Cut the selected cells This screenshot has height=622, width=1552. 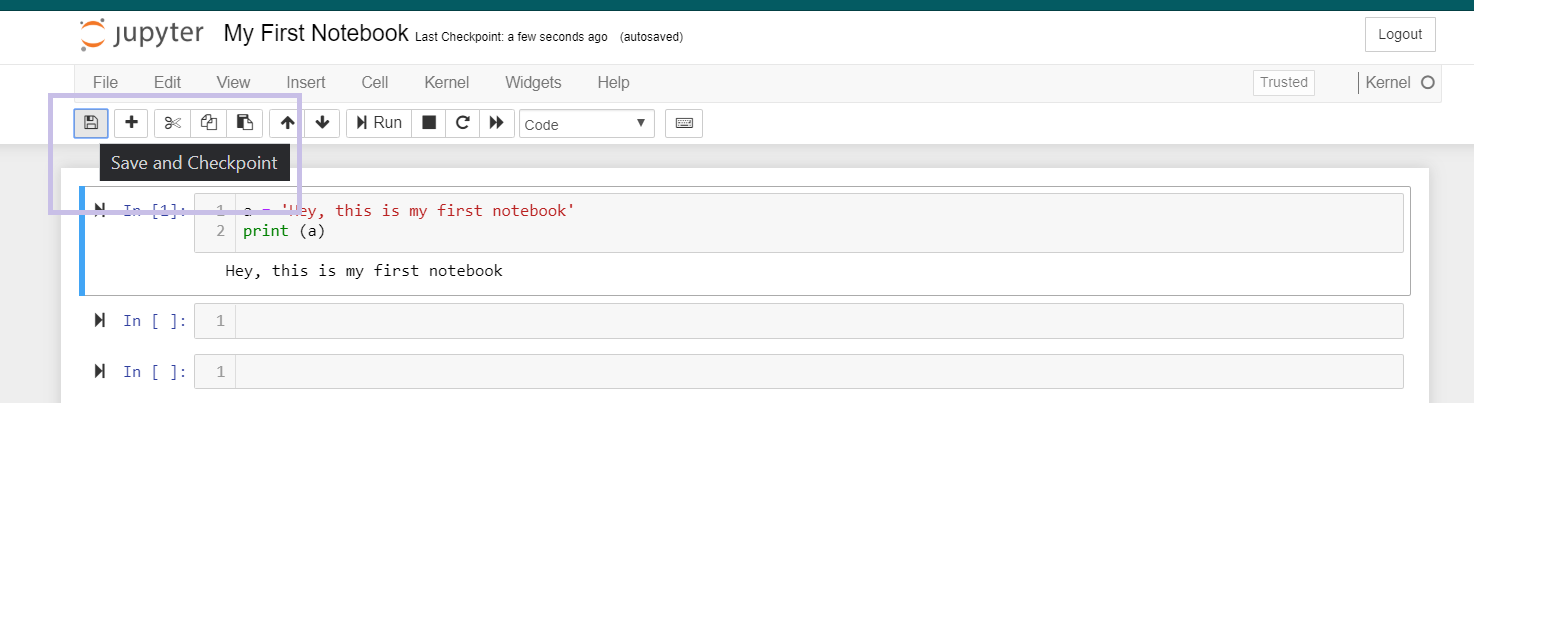pyautogui.click(x=172, y=123)
